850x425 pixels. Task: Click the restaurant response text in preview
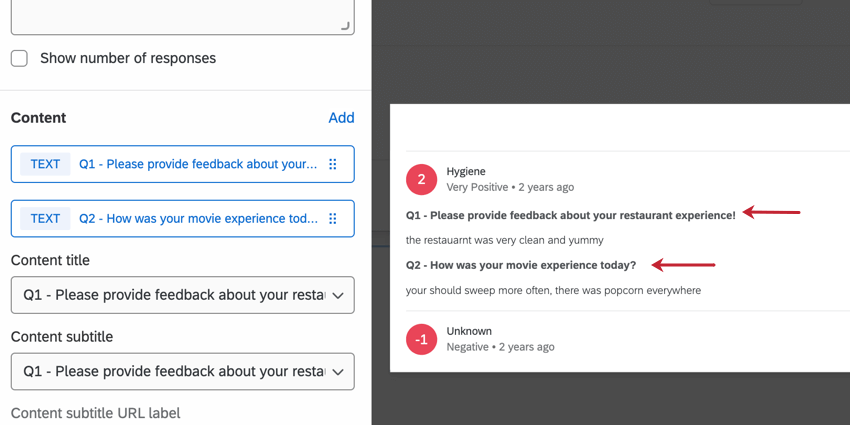click(504, 240)
